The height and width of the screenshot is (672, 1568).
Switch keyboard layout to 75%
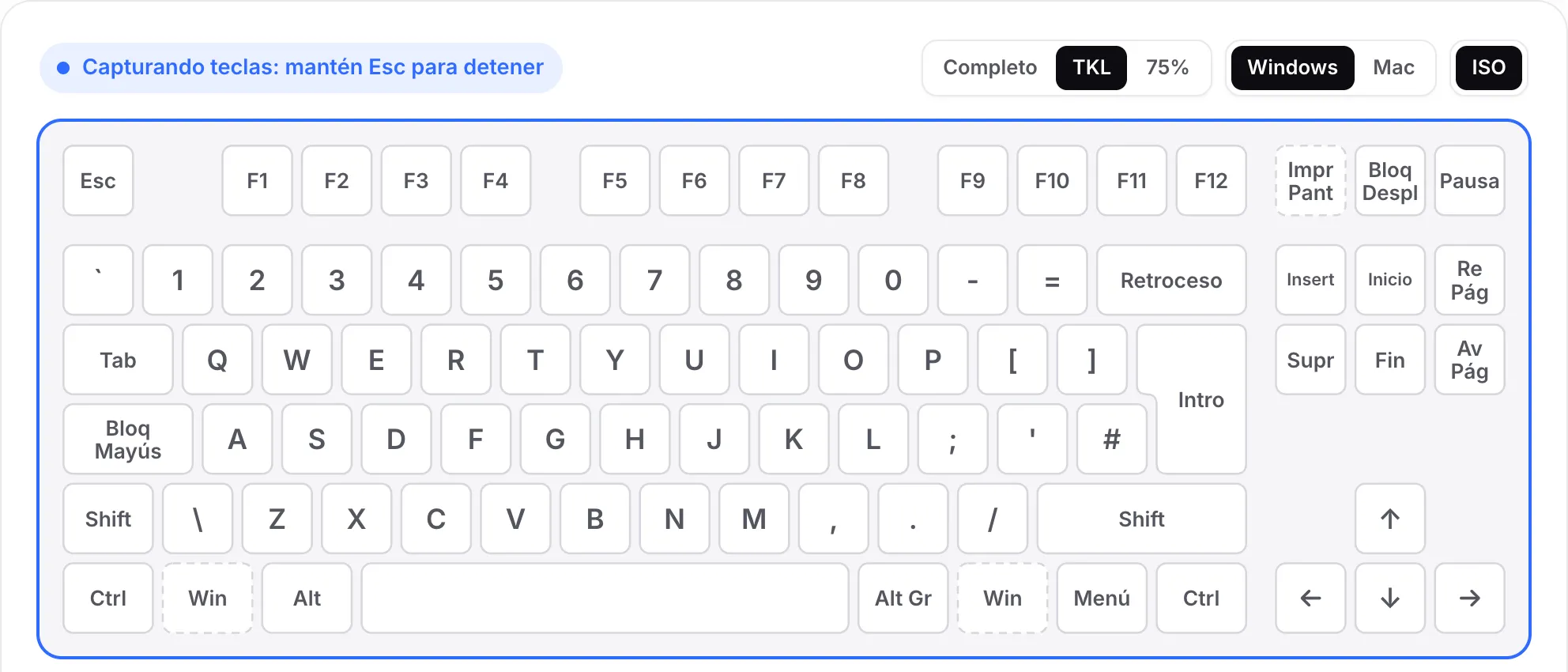(x=1167, y=67)
